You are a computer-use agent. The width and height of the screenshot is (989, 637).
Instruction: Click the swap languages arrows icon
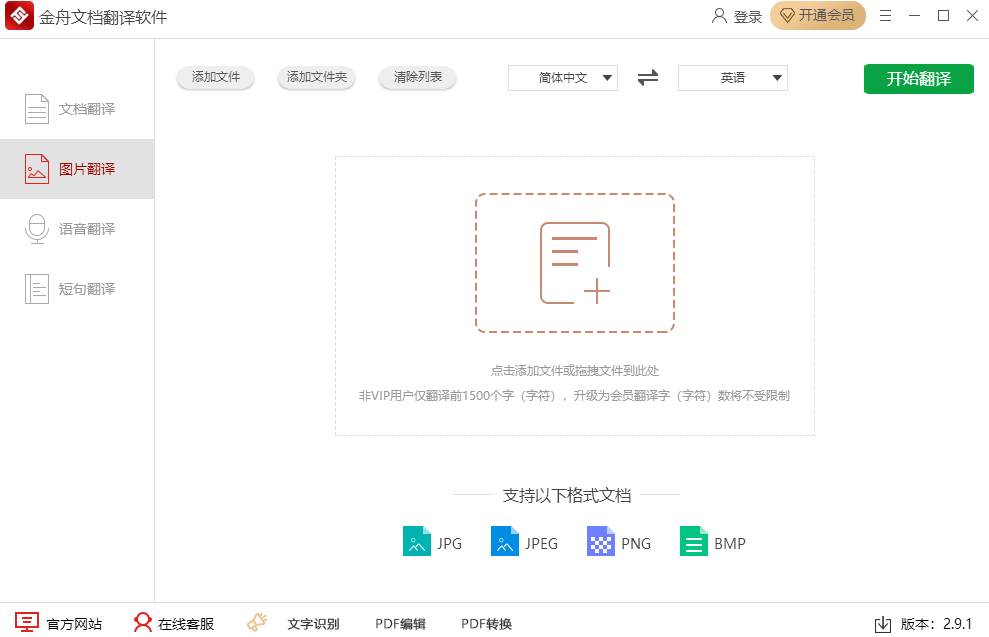(648, 78)
